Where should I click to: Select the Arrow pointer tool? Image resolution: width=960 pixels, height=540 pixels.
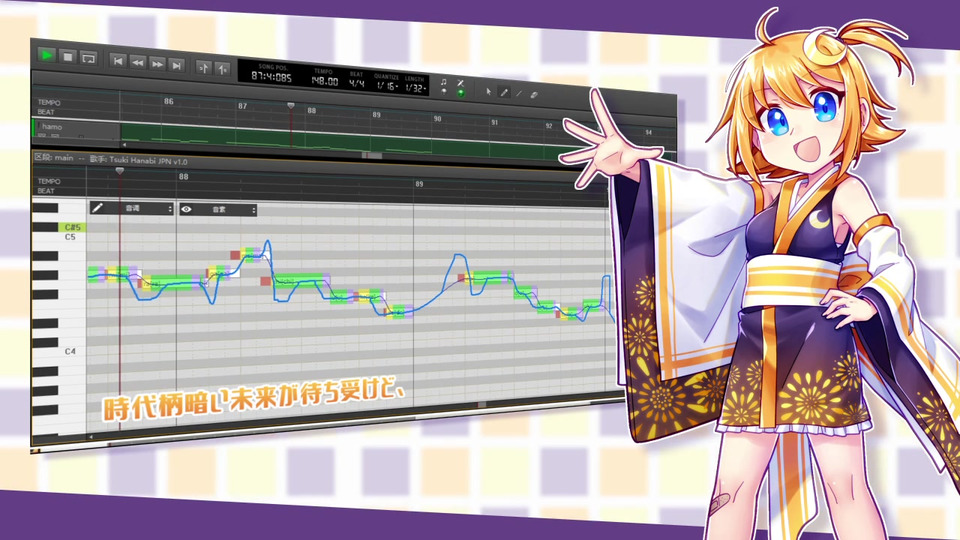pyautogui.click(x=489, y=92)
